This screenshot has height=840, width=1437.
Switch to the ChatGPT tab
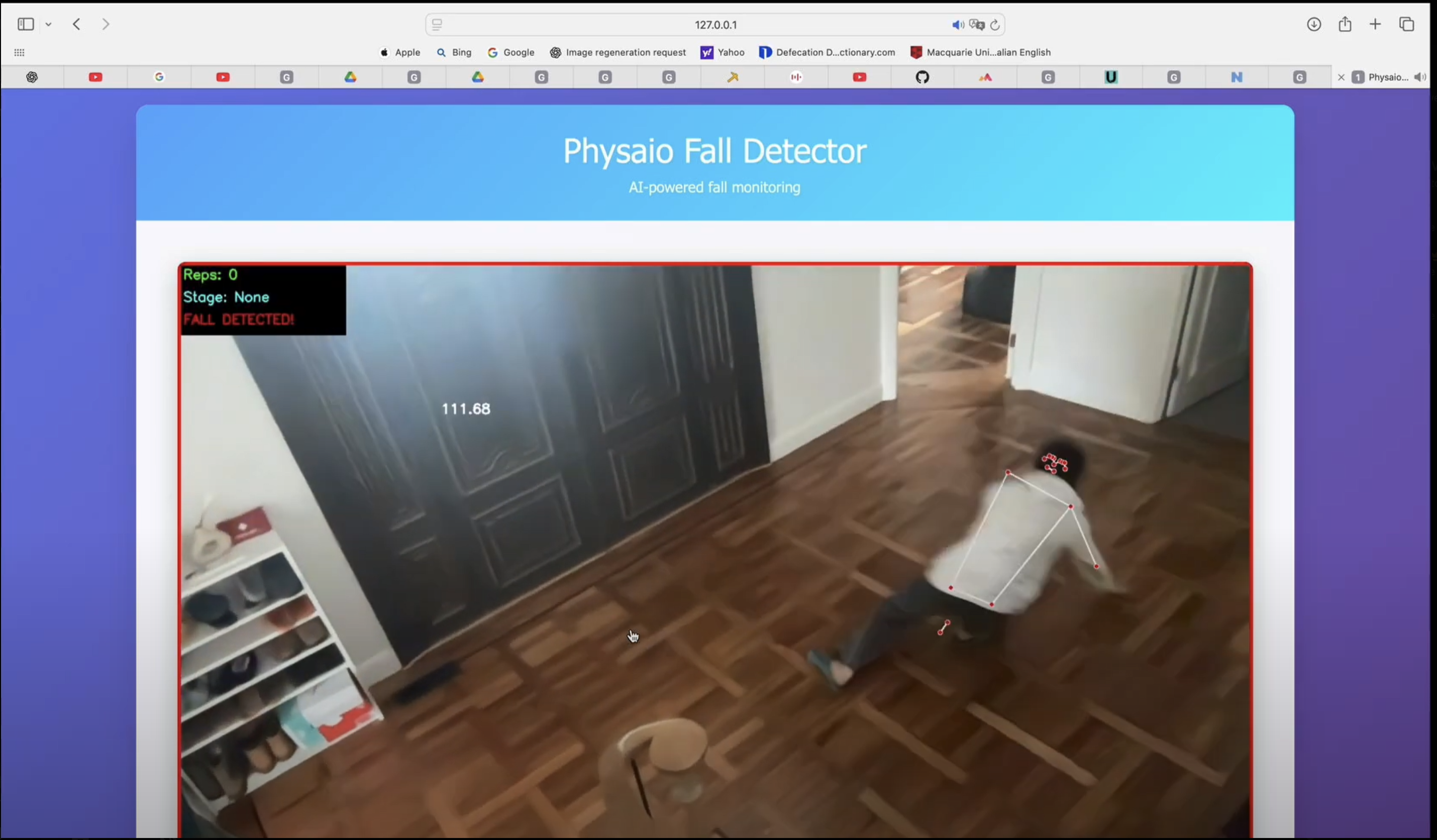coord(32,77)
